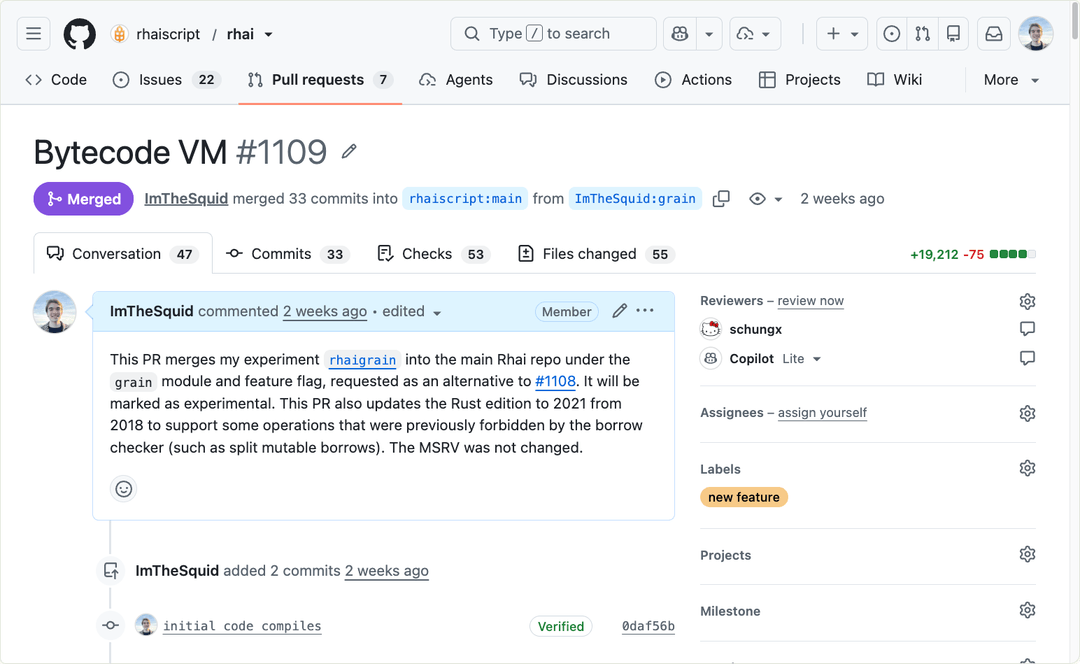Open the comment's 2 weeks ago timestamp
Viewport: 1080px width, 664px height.
tap(324, 311)
